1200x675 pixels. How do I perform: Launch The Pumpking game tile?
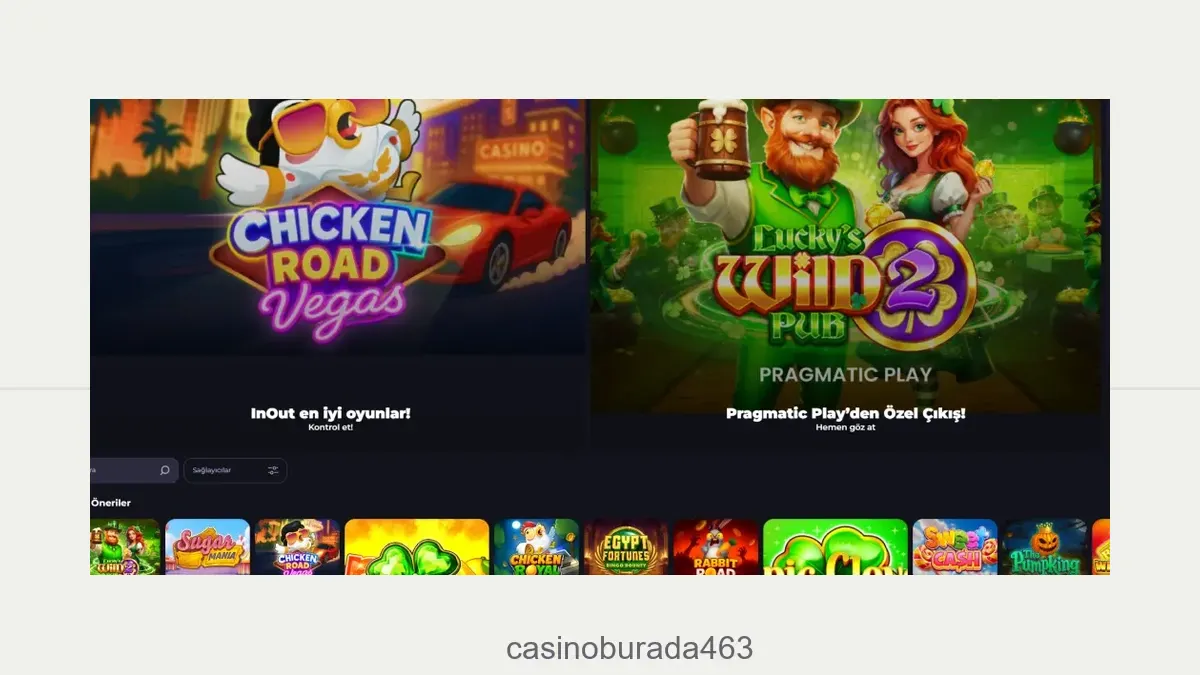click(1045, 547)
